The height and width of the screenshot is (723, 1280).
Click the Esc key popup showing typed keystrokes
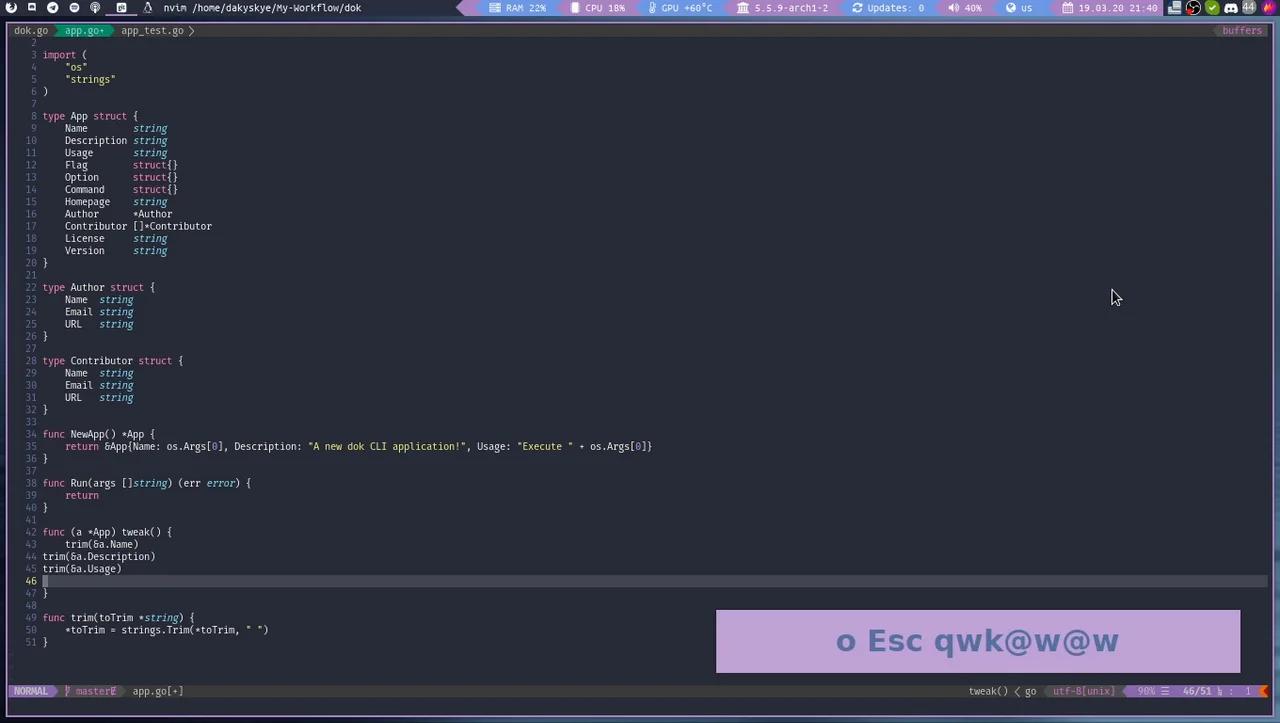pos(898,641)
